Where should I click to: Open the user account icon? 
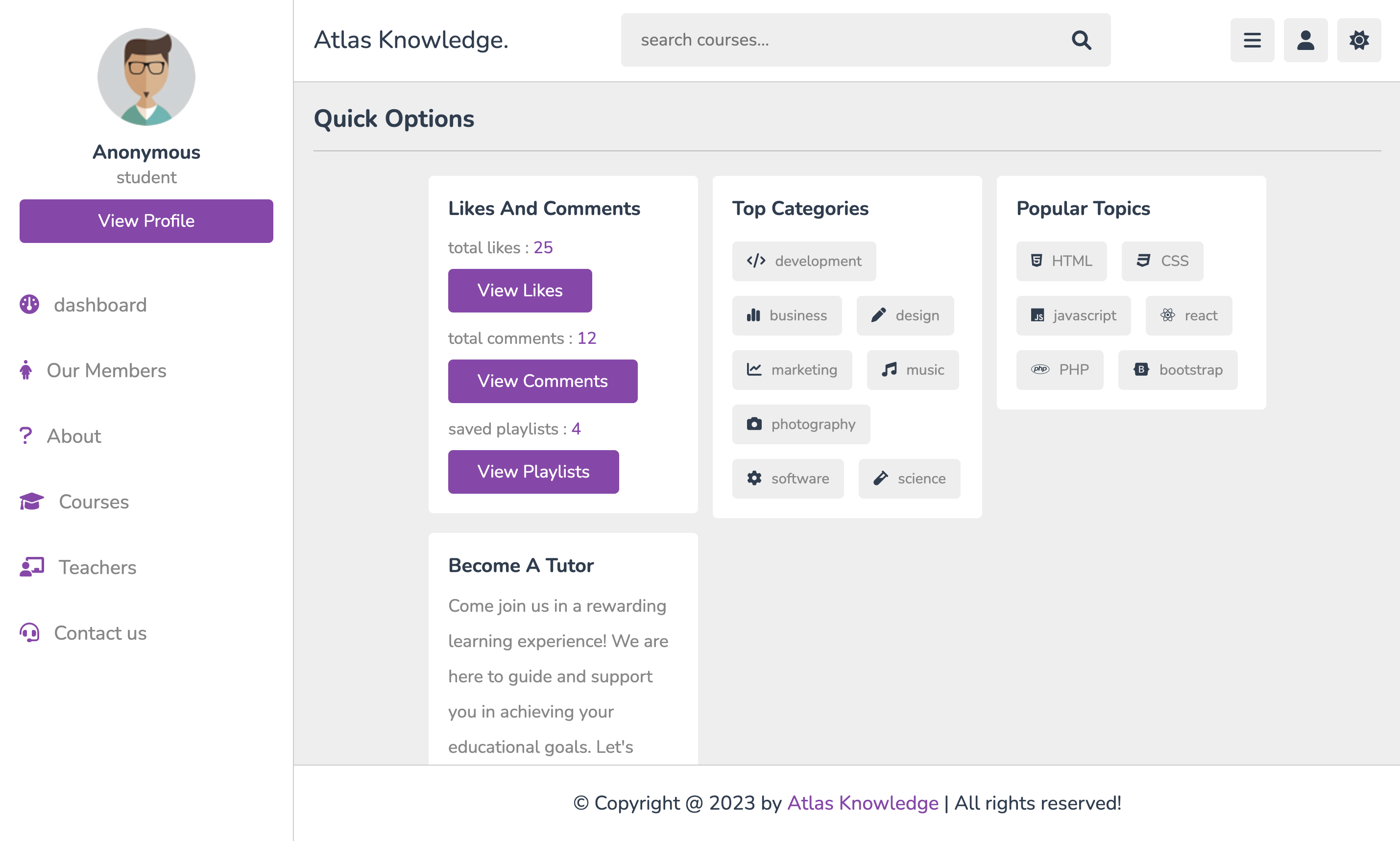(1305, 40)
